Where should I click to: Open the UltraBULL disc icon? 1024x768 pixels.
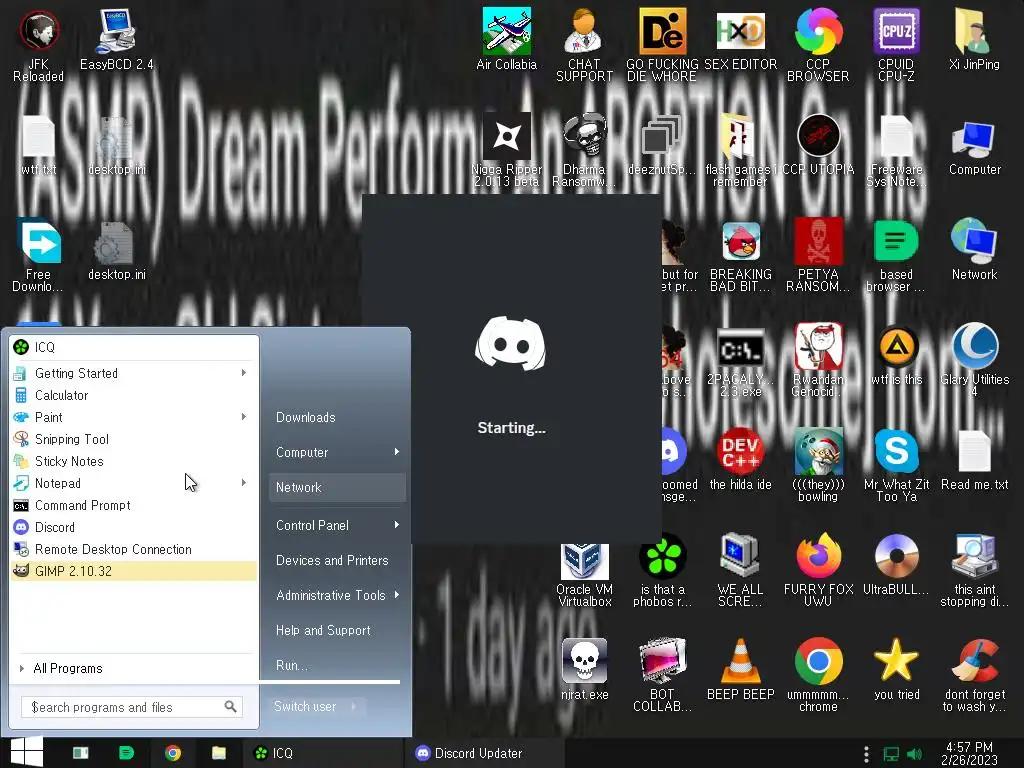pos(896,565)
